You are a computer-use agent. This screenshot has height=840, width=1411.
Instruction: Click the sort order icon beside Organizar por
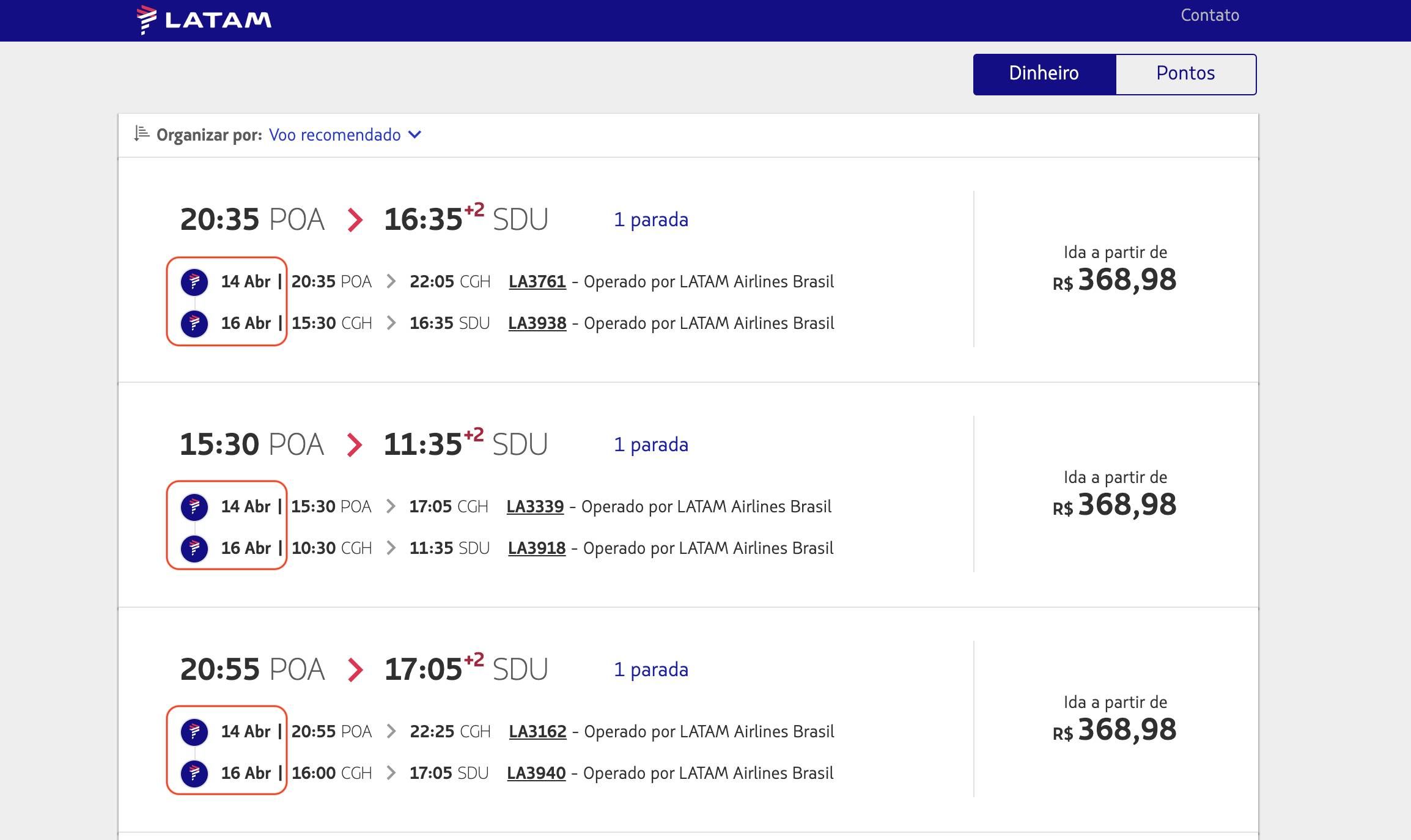point(142,133)
